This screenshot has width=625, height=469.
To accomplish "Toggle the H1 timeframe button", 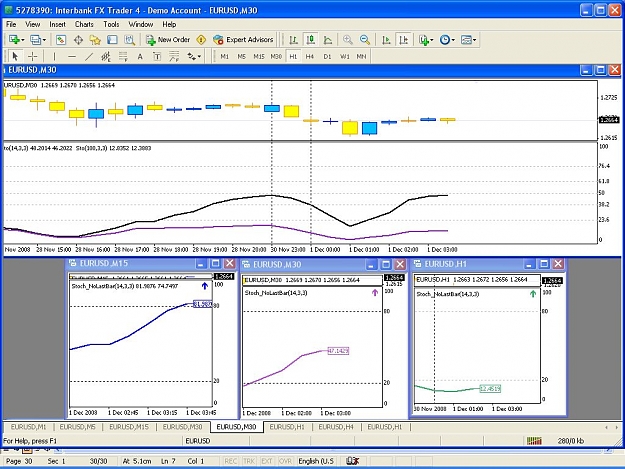I will 293,57.
